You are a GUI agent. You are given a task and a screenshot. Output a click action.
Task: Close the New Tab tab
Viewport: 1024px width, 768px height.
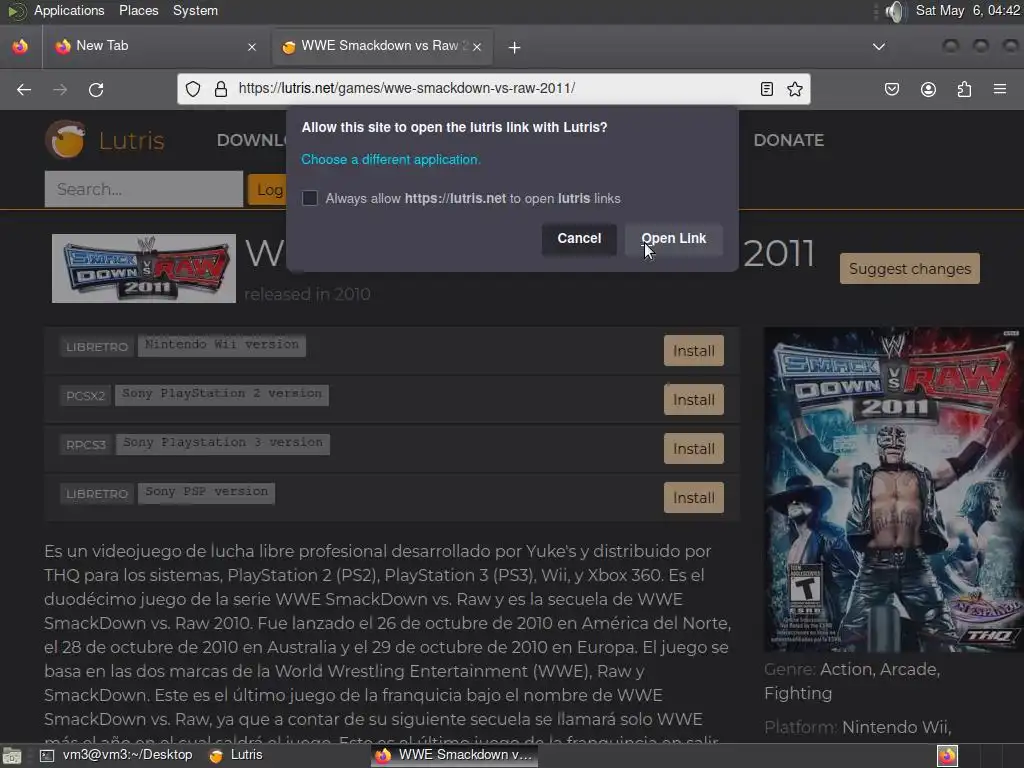point(252,47)
